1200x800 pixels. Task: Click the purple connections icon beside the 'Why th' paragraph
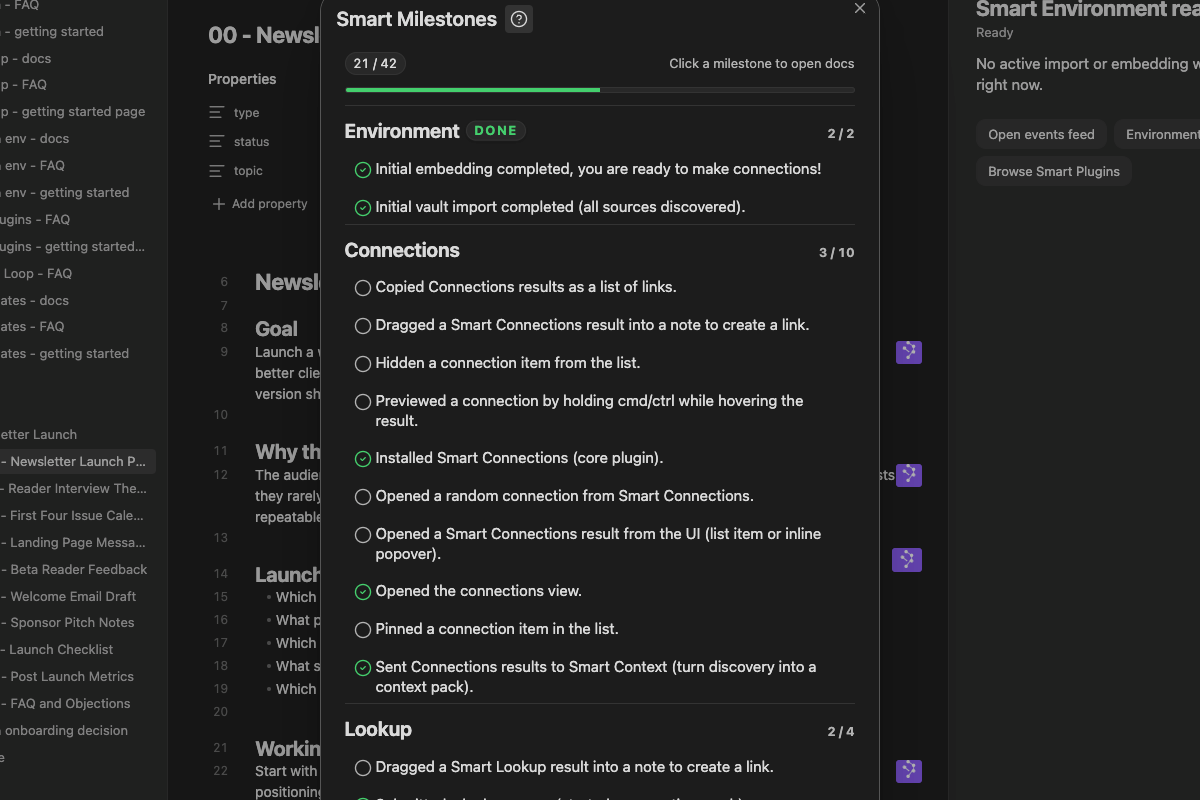coord(908,475)
